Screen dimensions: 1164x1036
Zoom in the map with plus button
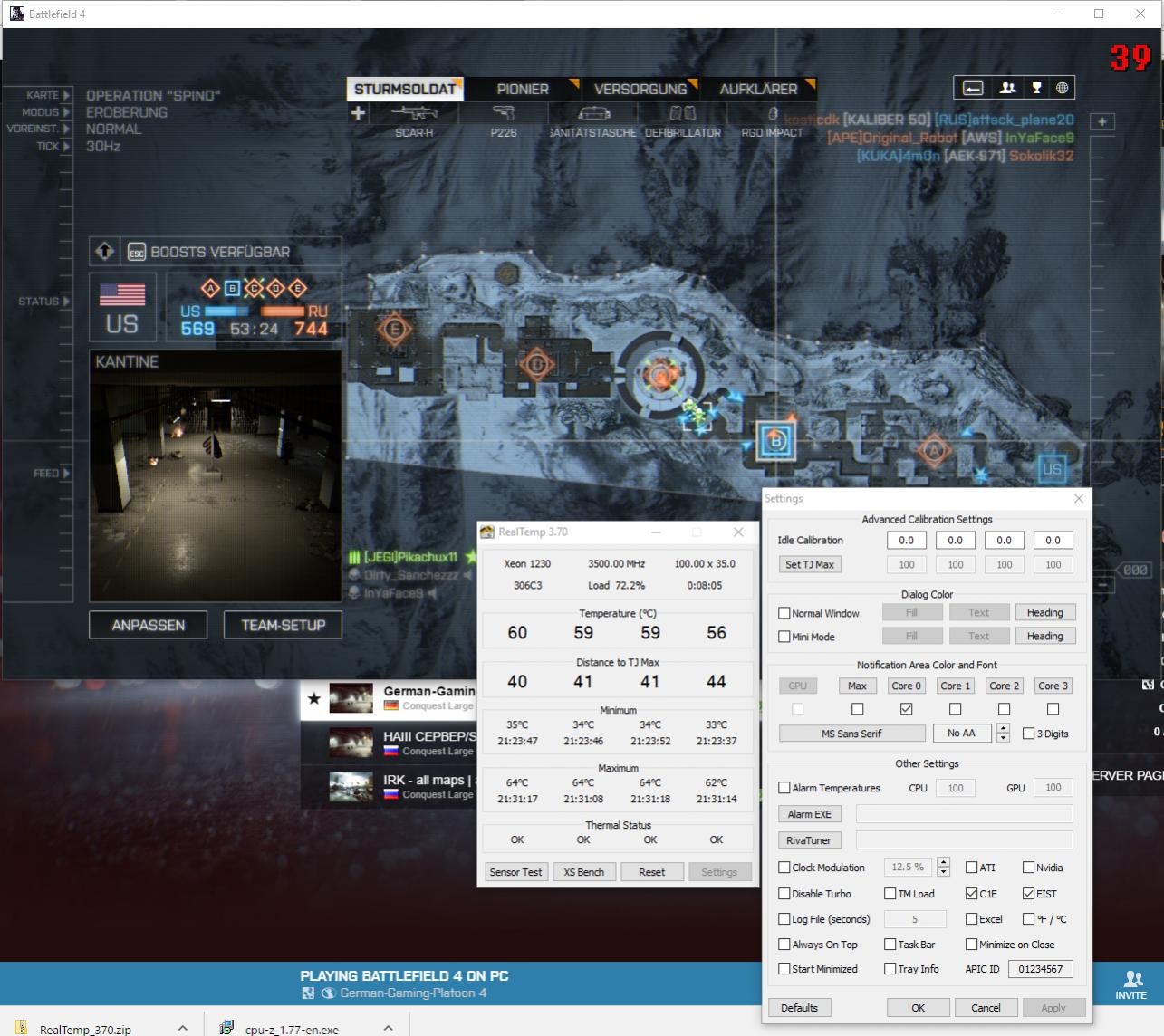[1102, 121]
